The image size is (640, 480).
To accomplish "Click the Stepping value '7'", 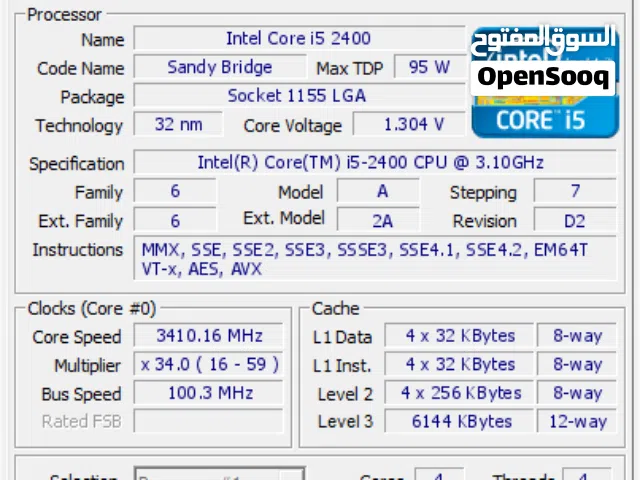I will tap(575, 191).
